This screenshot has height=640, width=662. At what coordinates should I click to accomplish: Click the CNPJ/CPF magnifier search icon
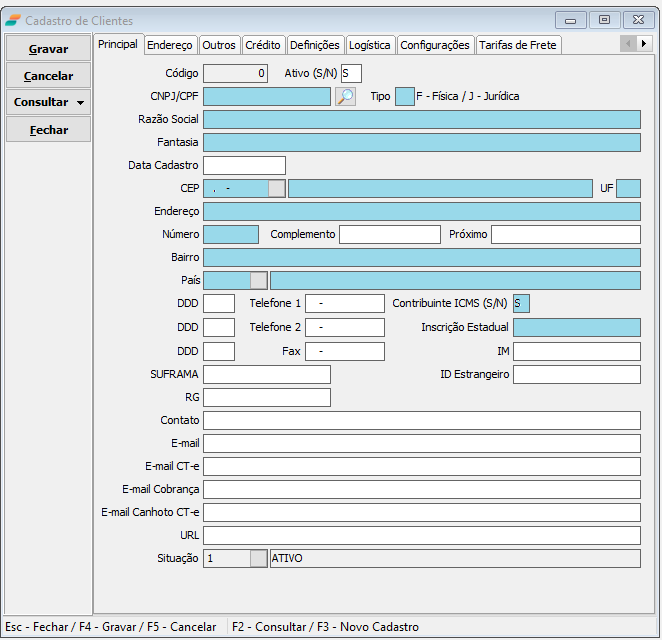(x=345, y=96)
